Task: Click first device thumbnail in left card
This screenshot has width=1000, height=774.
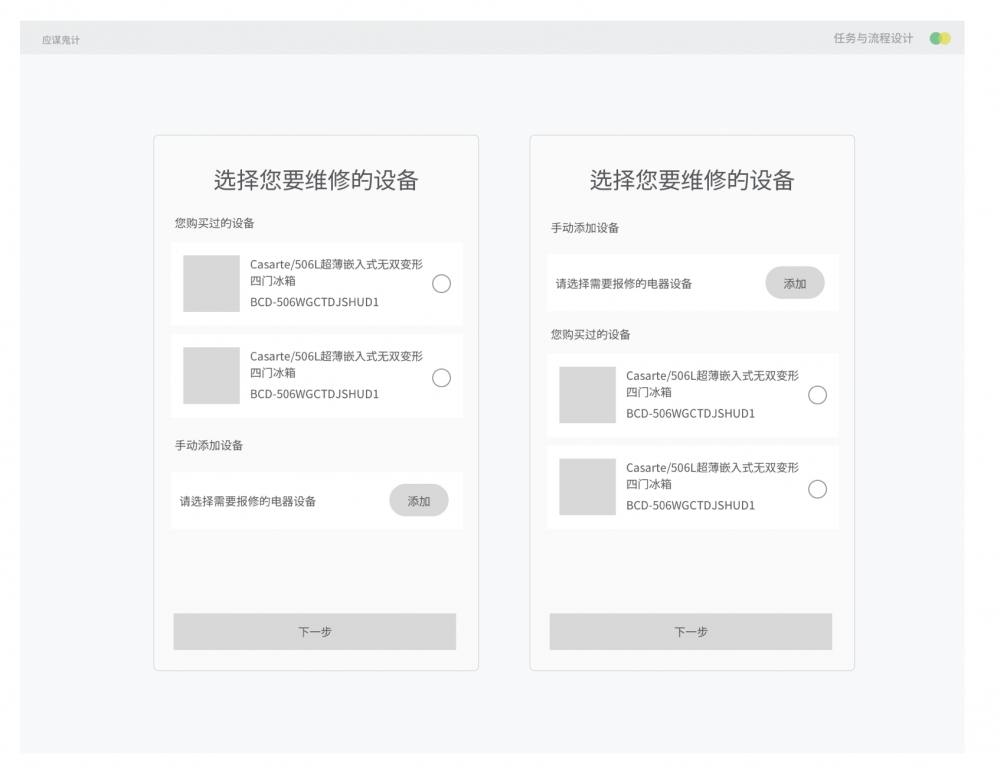Action: click(x=211, y=284)
